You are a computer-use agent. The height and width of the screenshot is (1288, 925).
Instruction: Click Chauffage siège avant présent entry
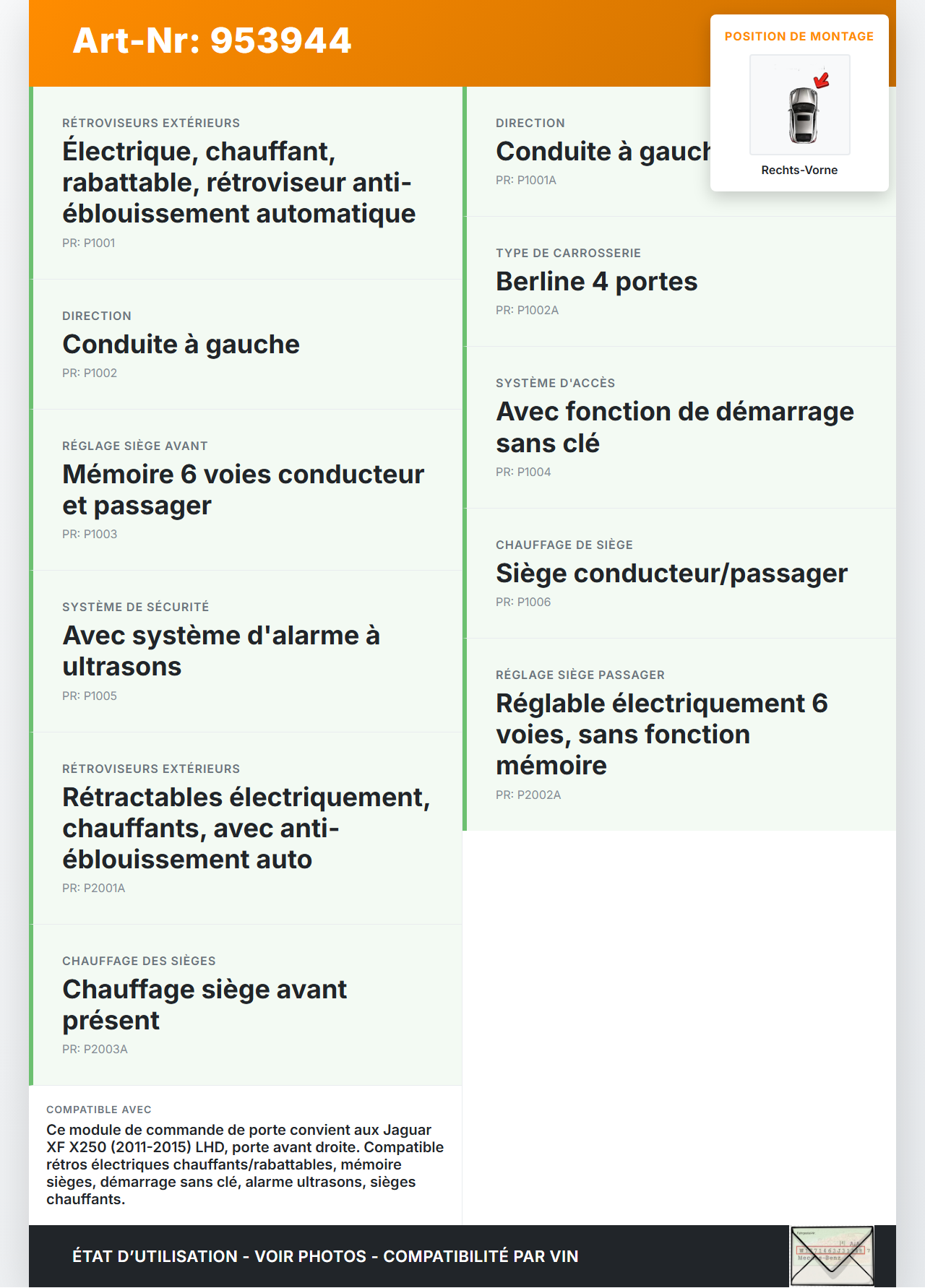pyautogui.click(x=205, y=1005)
